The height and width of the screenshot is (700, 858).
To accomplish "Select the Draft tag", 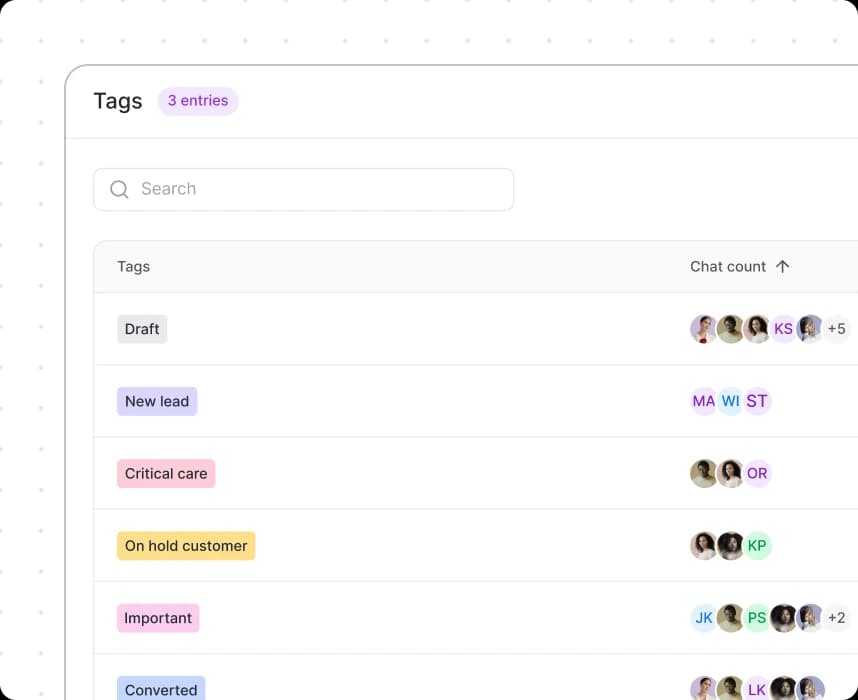I will 142,329.
